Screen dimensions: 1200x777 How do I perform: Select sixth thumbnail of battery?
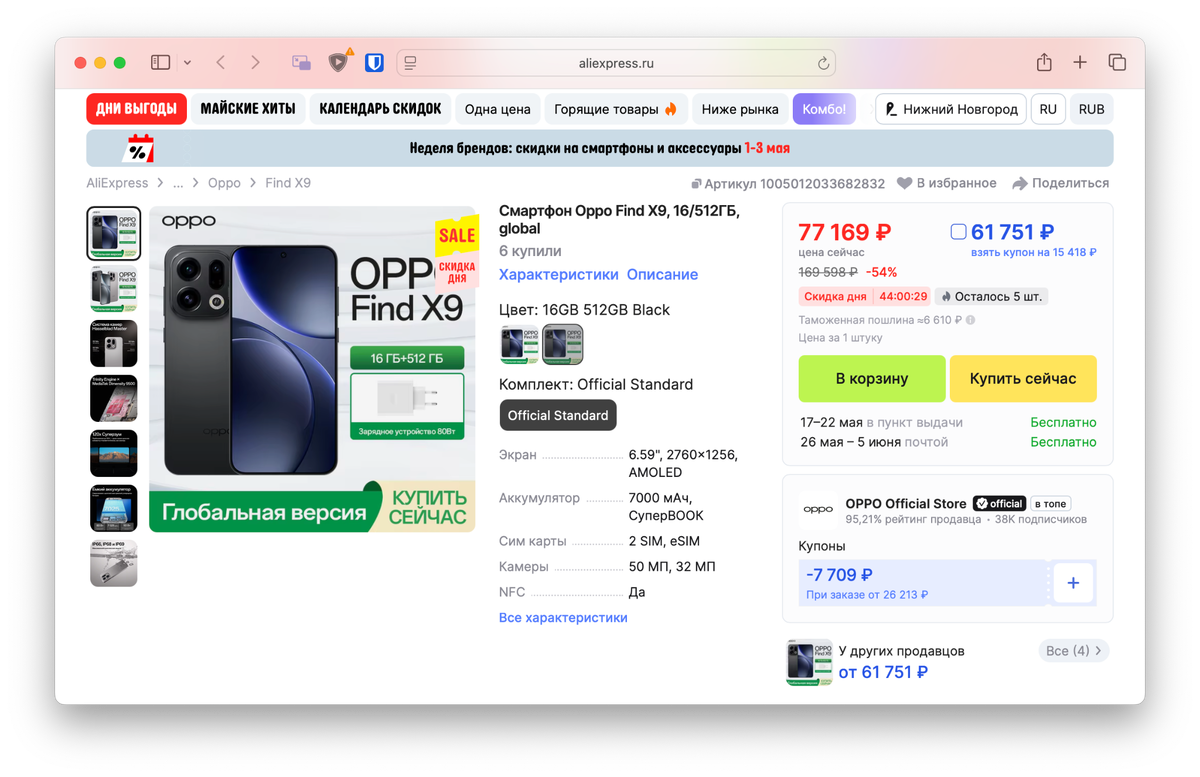[113, 508]
